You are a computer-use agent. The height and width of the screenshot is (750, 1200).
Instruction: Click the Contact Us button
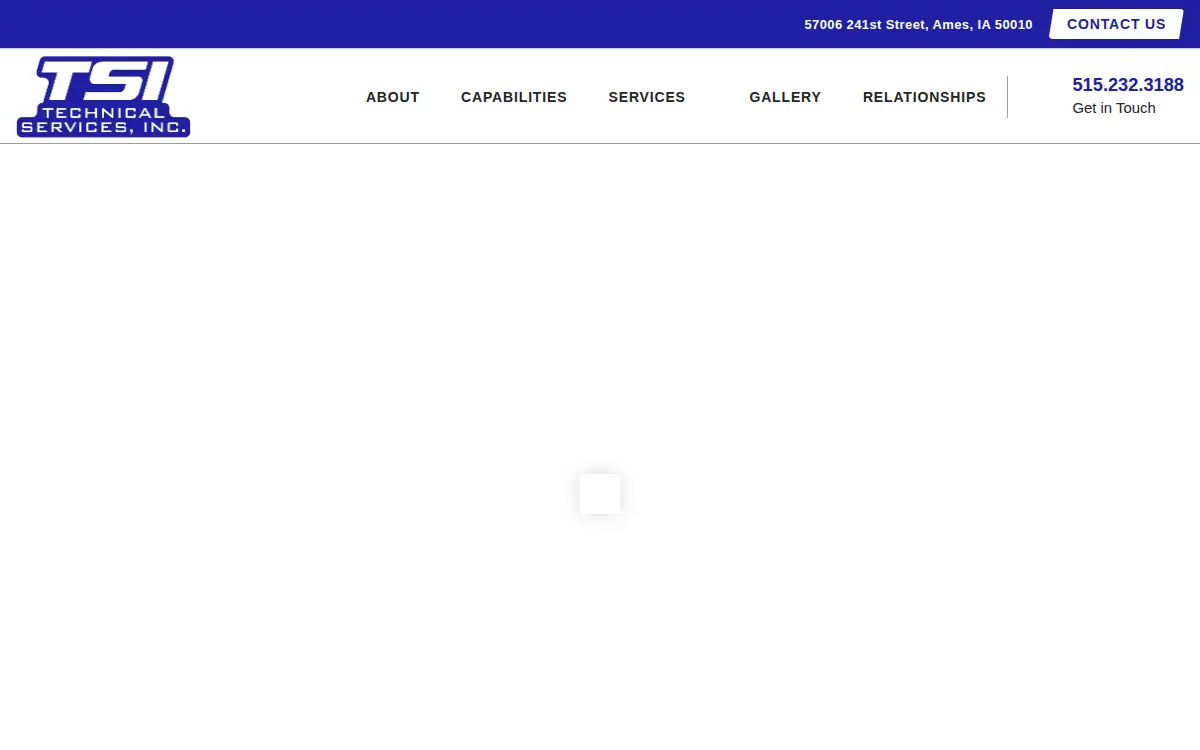tap(1116, 24)
